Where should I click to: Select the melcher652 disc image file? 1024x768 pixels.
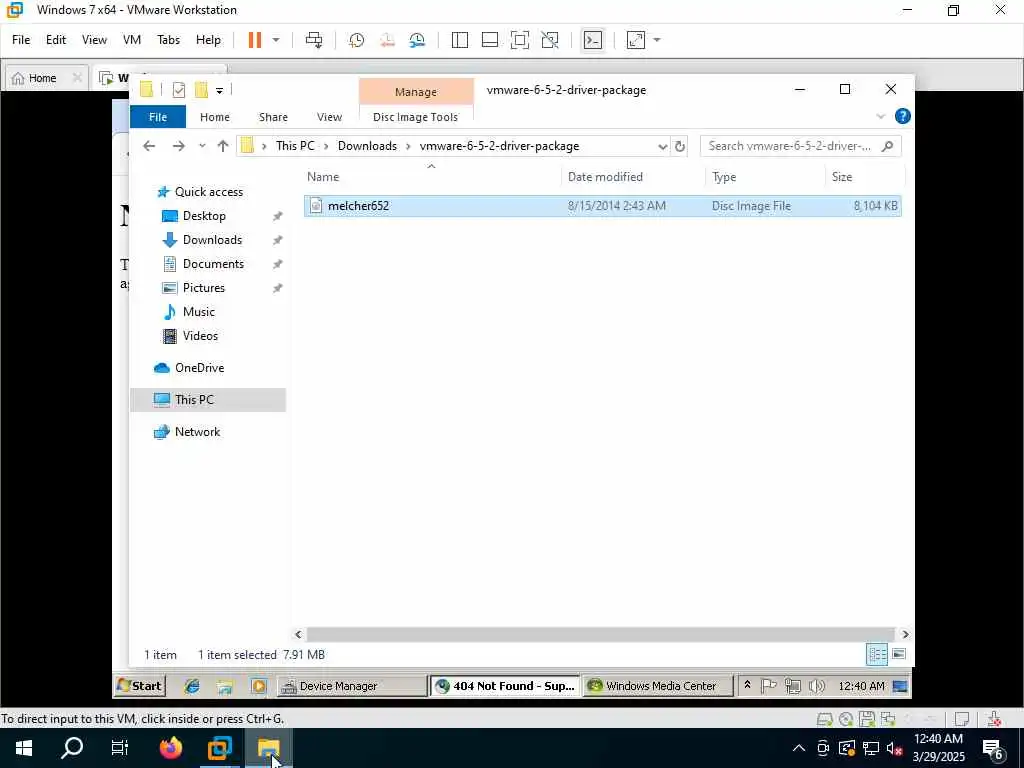point(602,206)
